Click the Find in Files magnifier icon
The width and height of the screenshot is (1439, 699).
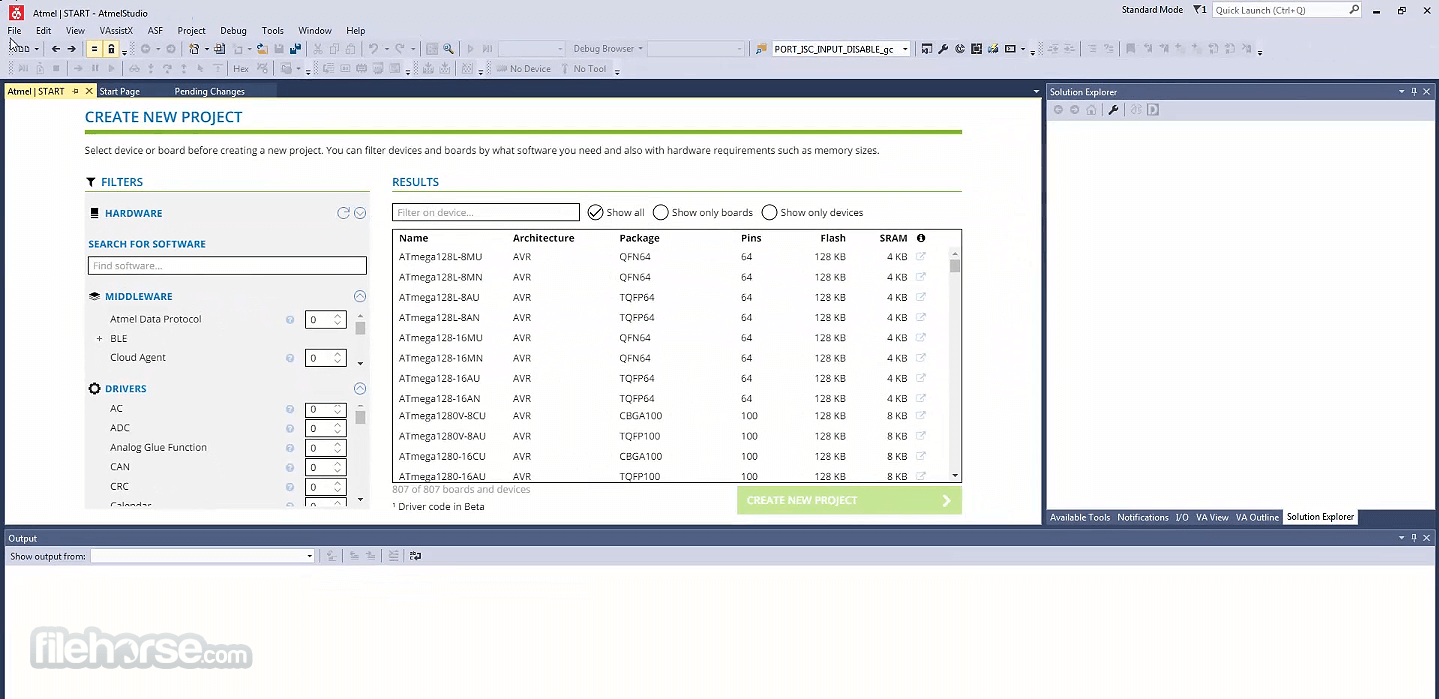coord(448,49)
